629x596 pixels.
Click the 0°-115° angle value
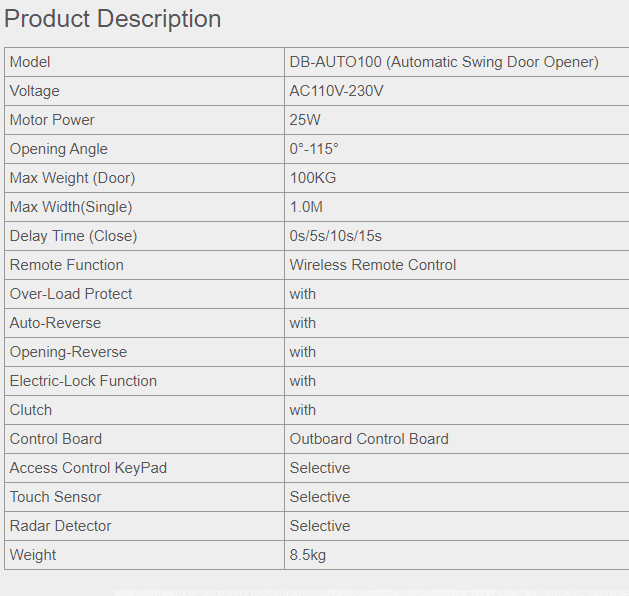click(x=314, y=149)
